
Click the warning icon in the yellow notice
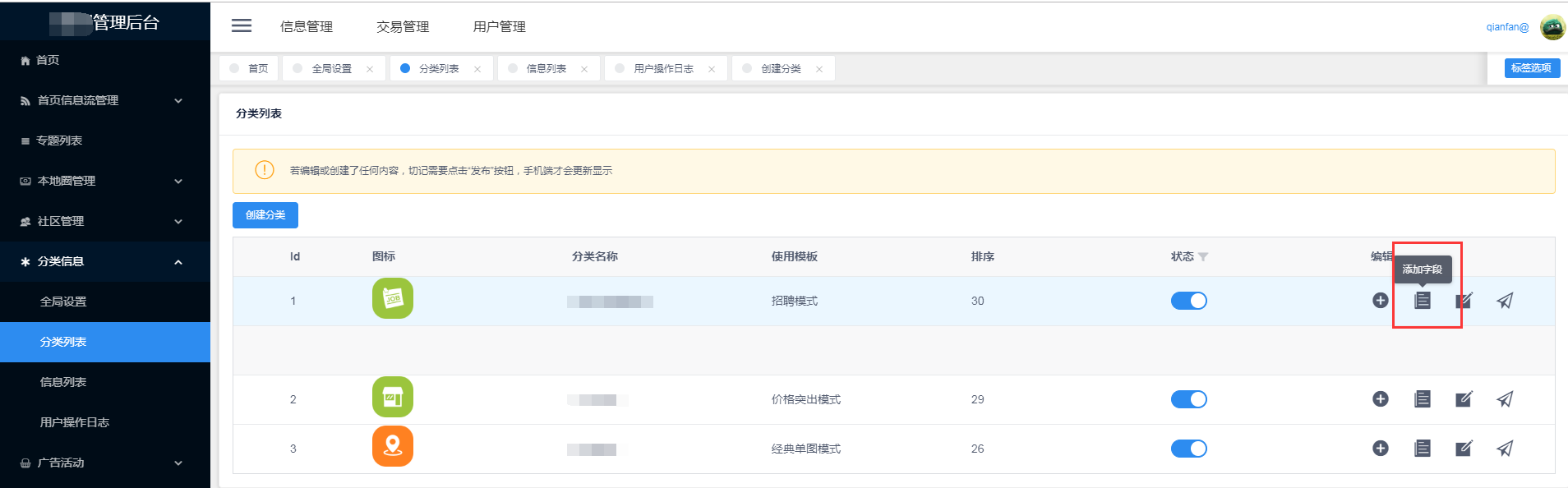[x=265, y=170]
